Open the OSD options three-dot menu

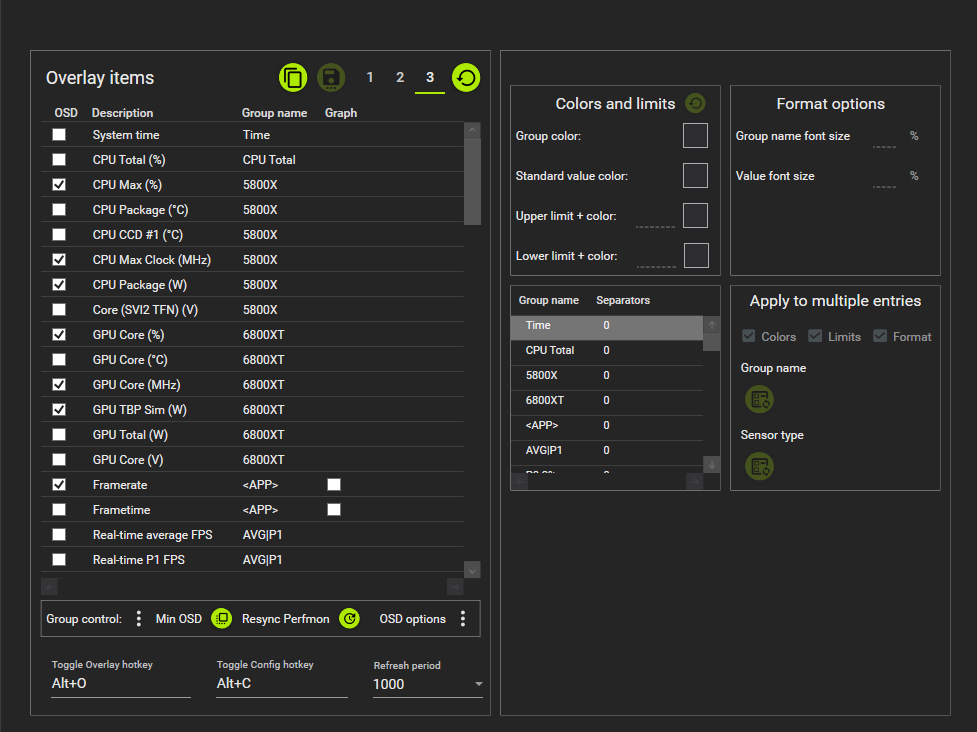coord(463,619)
